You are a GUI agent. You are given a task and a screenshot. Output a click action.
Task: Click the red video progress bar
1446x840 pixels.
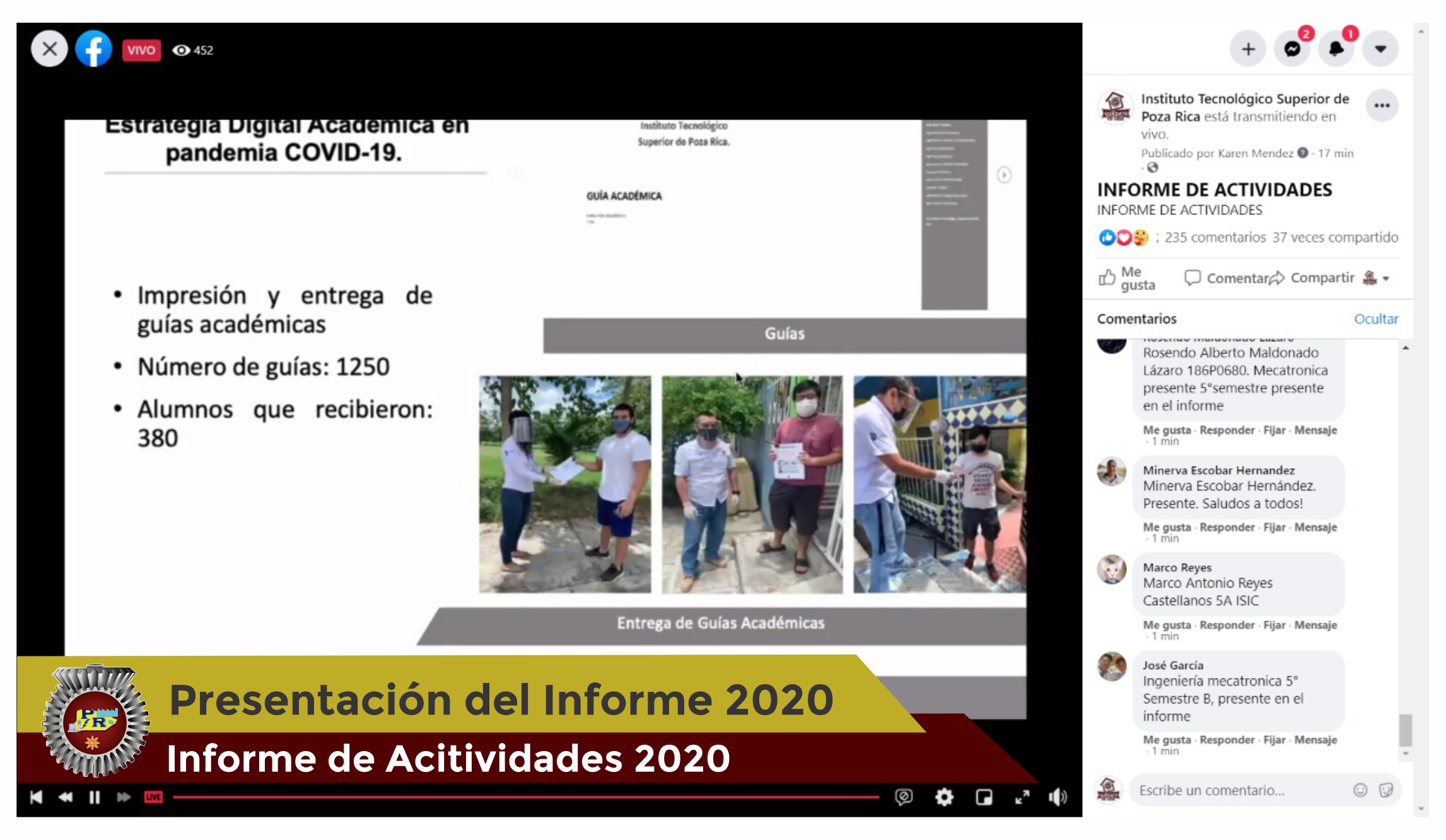525,797
